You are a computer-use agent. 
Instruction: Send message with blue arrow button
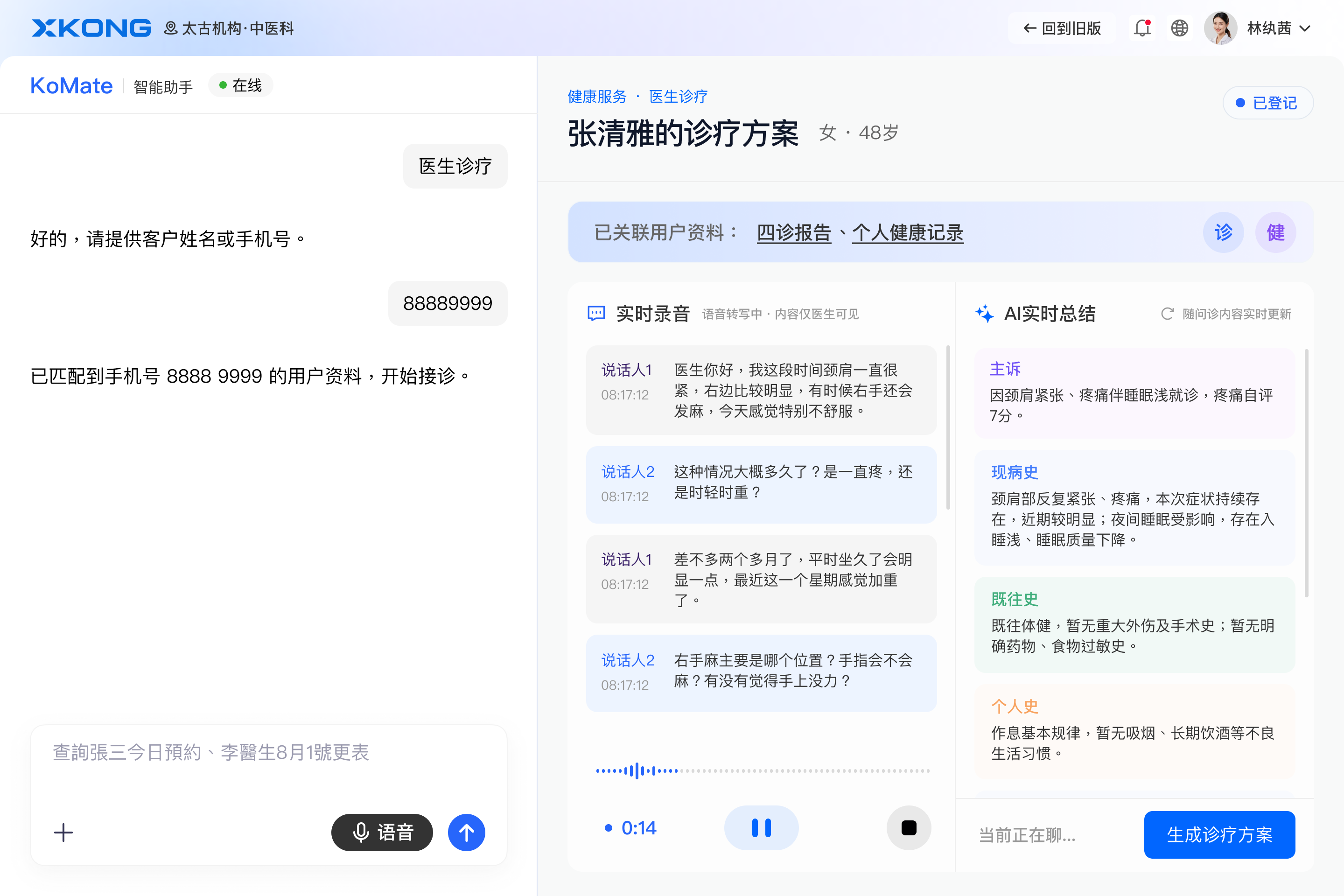(x=466, y=833)
